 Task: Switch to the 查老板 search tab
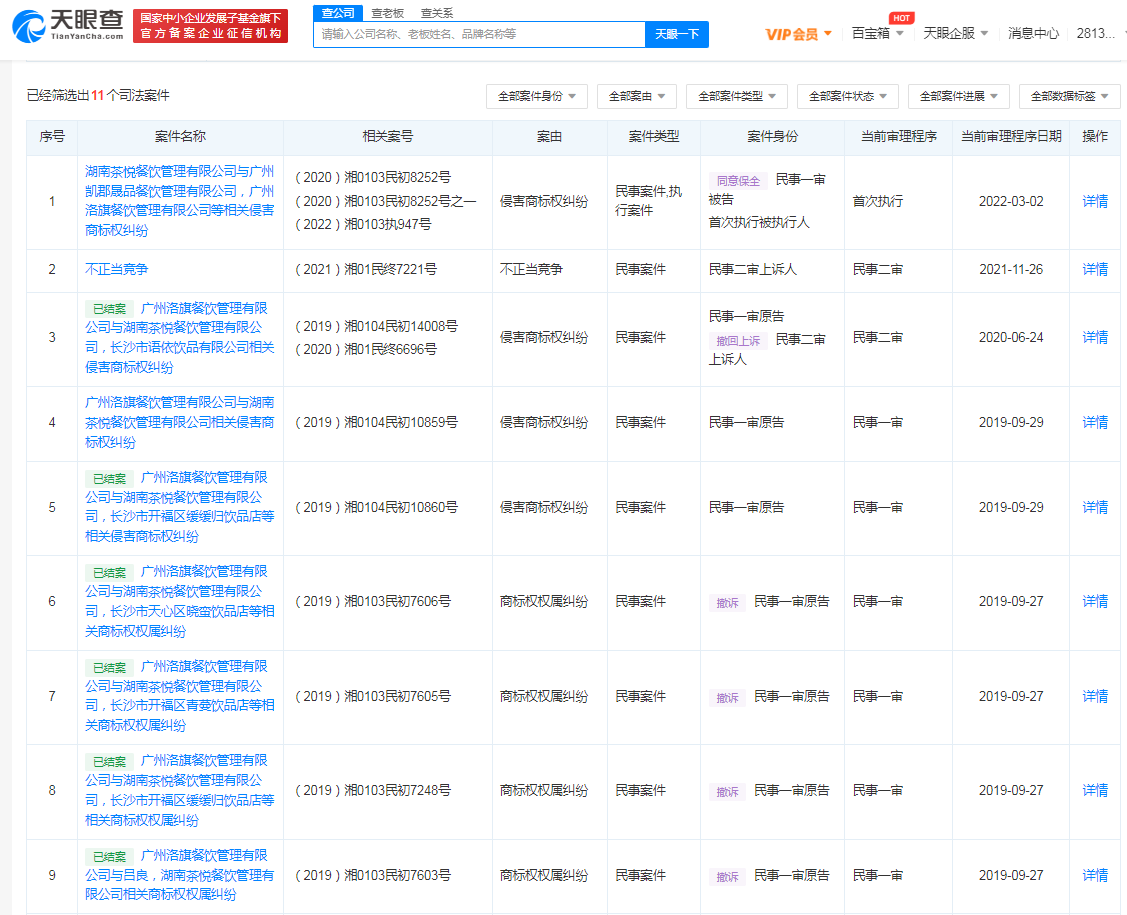(x=387, y=13)
